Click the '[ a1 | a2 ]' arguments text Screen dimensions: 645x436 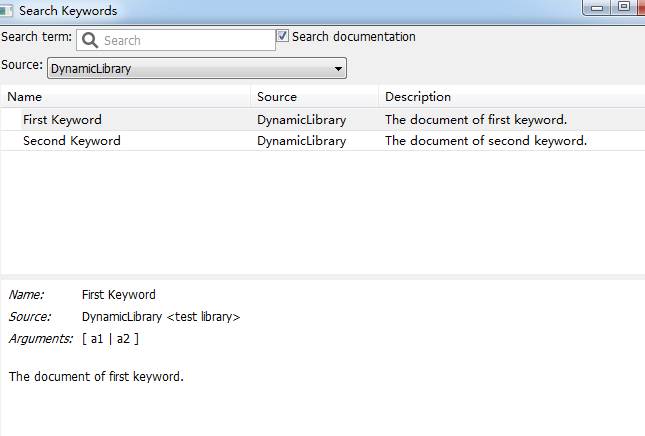[x=110, y=339]
